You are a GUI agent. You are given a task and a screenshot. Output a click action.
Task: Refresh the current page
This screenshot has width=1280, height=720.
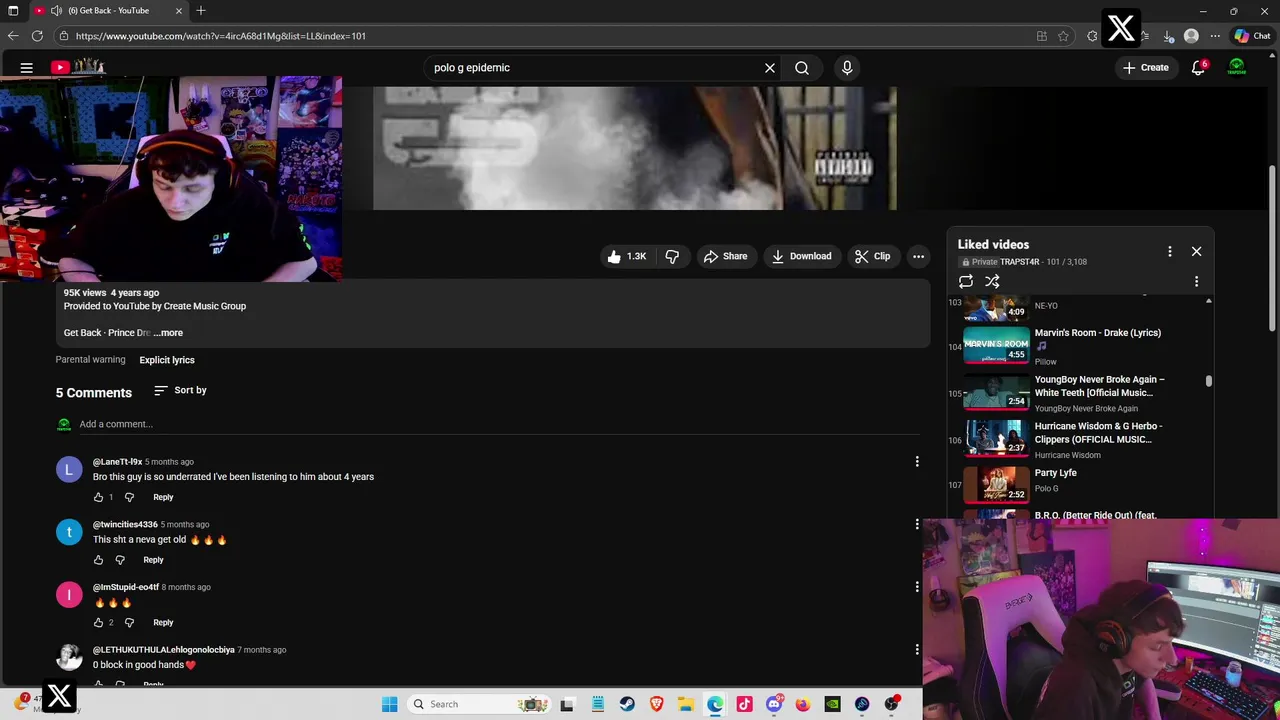click(x=37, y=36)
